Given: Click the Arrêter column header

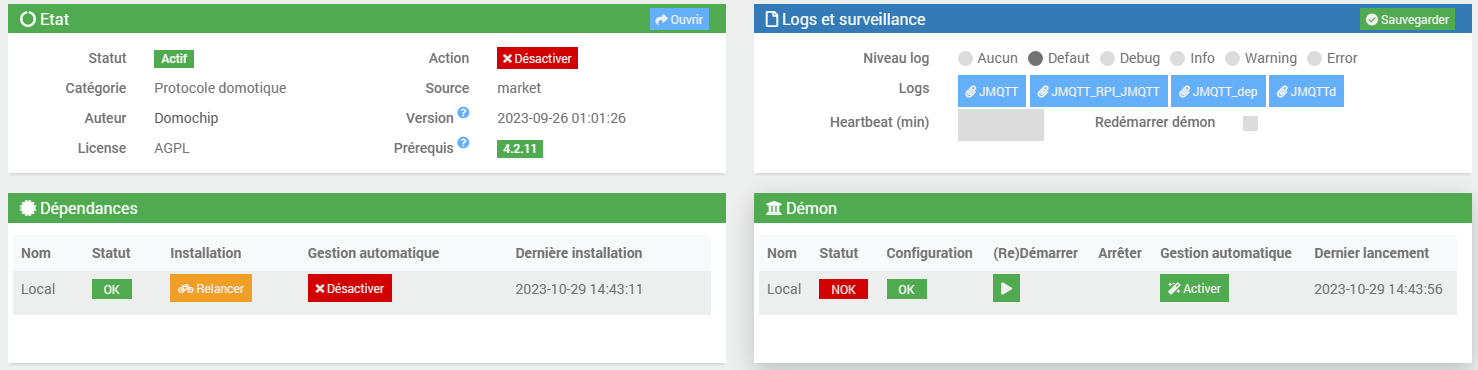Looking at the screenshot, I should [x=1120, y=253].
